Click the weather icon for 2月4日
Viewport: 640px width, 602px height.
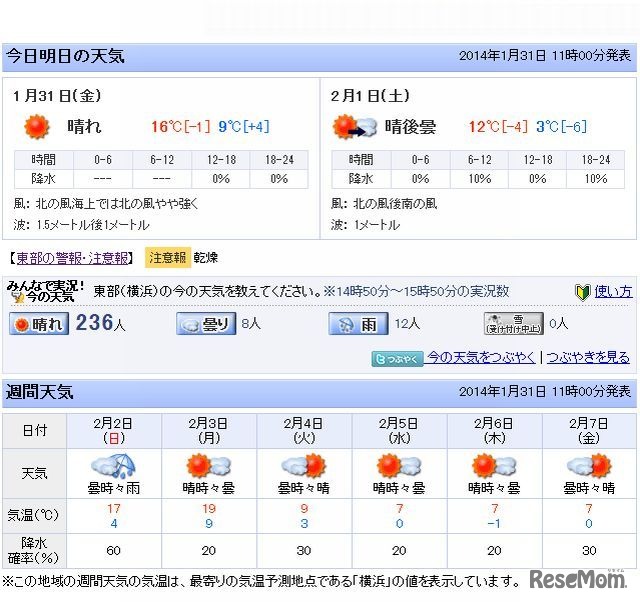(304, 465)
